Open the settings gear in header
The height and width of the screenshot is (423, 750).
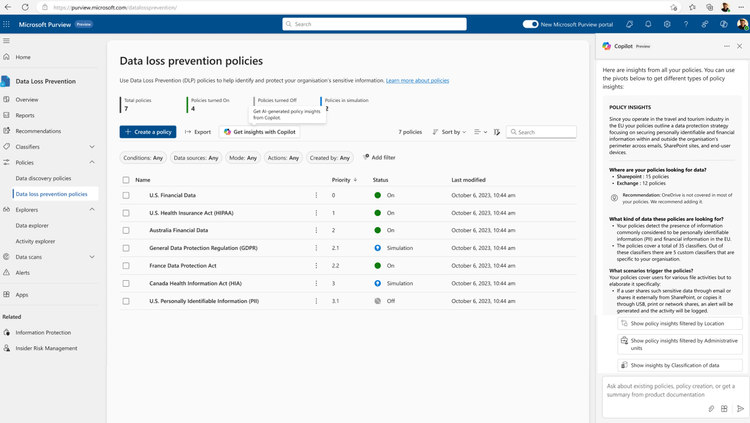[x=667, y=24]
